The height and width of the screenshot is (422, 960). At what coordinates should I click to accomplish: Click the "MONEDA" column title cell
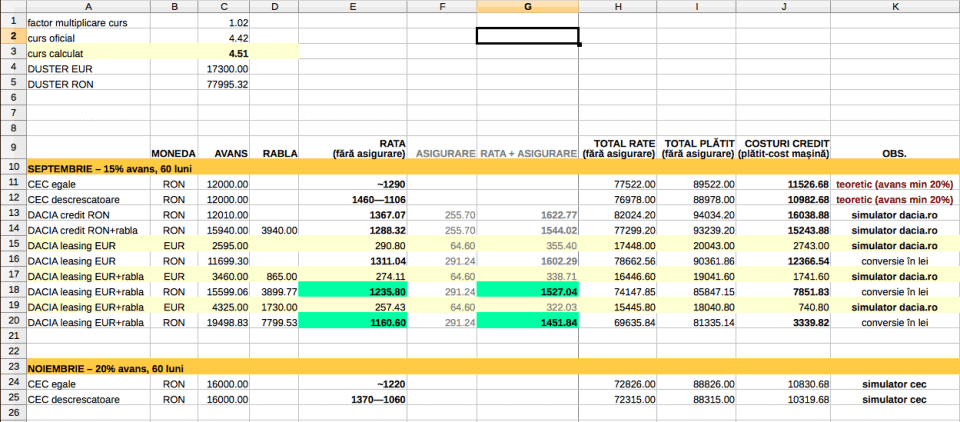tap(174, 154)
